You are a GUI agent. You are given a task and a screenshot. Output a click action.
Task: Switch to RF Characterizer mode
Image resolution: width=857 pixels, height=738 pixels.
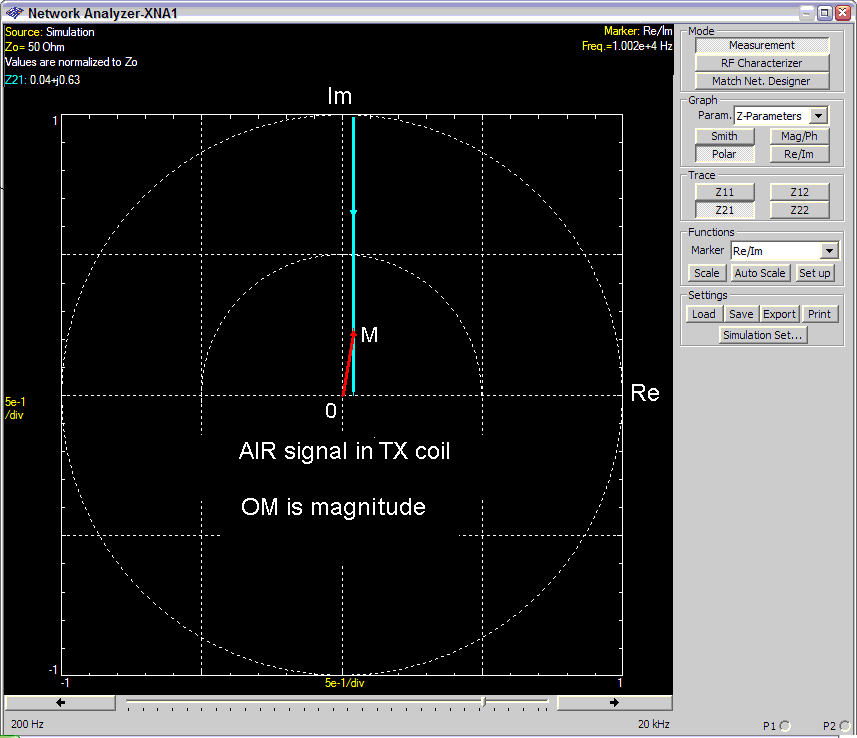pos(762,63)
